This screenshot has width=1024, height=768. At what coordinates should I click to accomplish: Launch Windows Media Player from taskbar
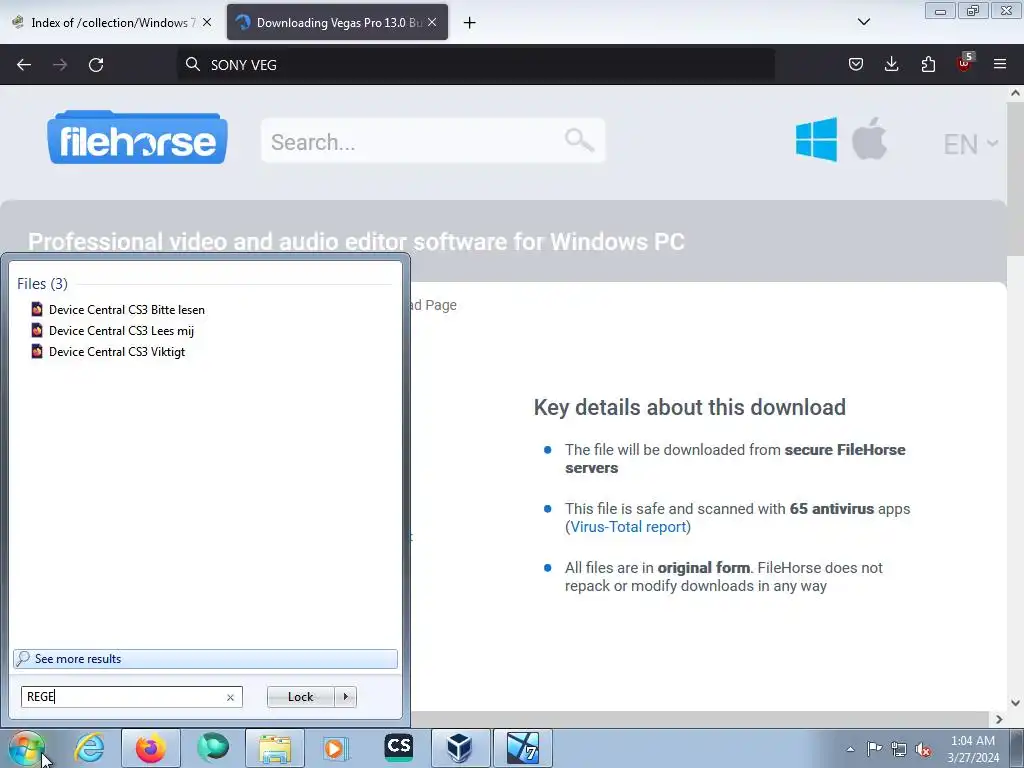[336, 748]
